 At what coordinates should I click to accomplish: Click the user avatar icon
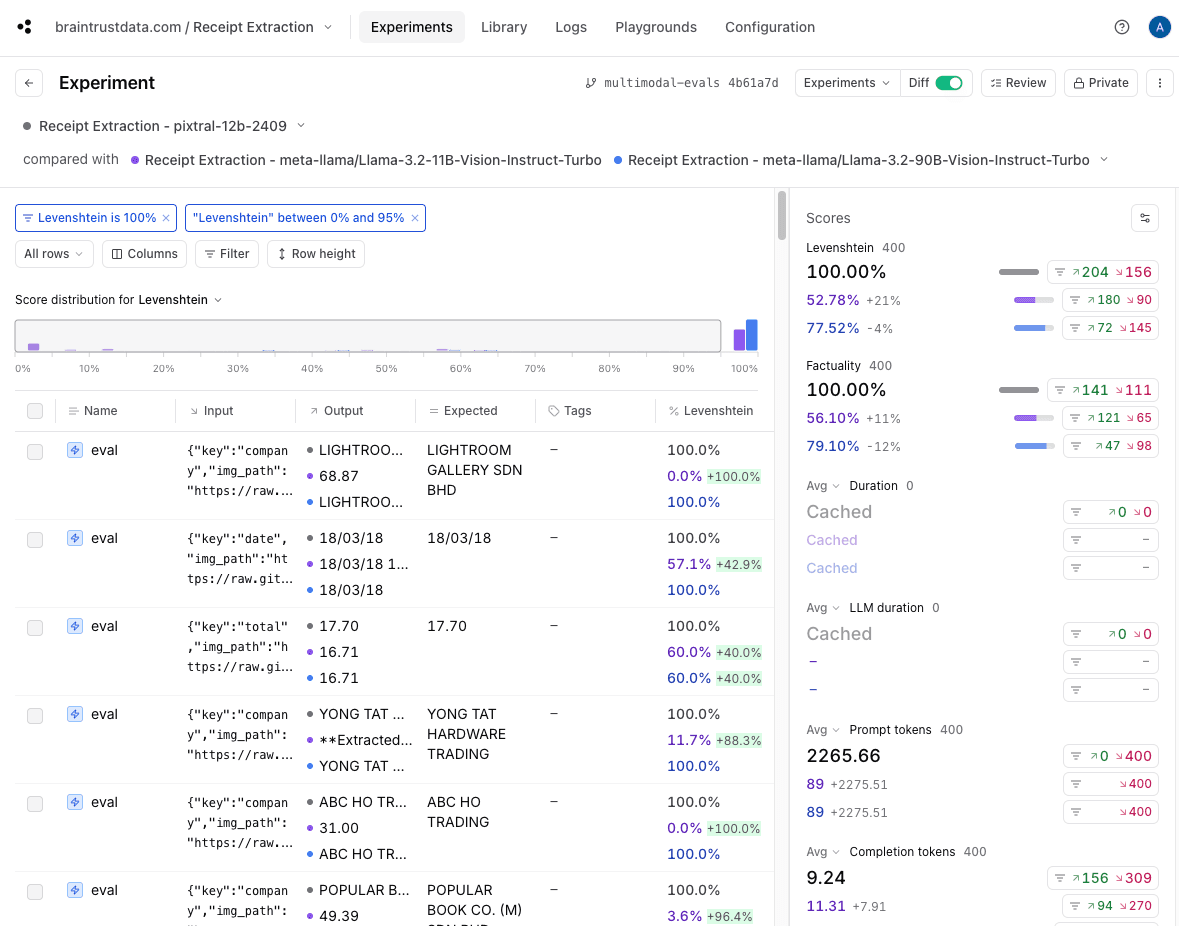(1159, 27)
